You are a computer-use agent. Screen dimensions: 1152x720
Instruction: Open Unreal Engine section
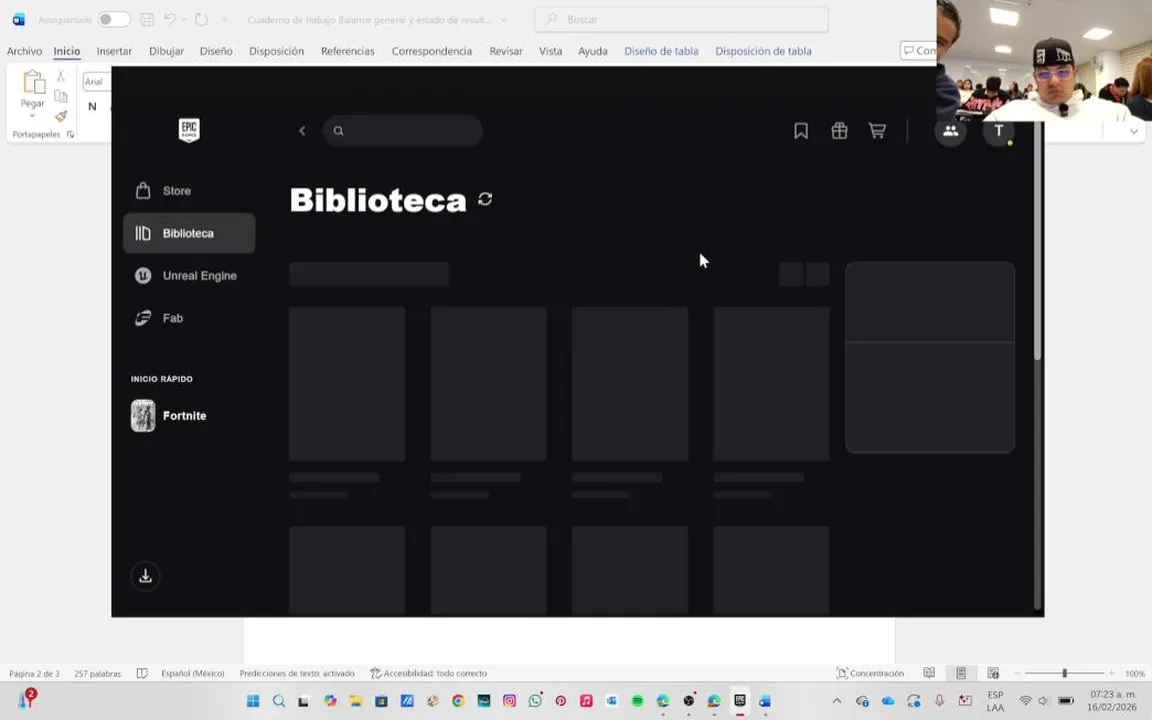189,276
